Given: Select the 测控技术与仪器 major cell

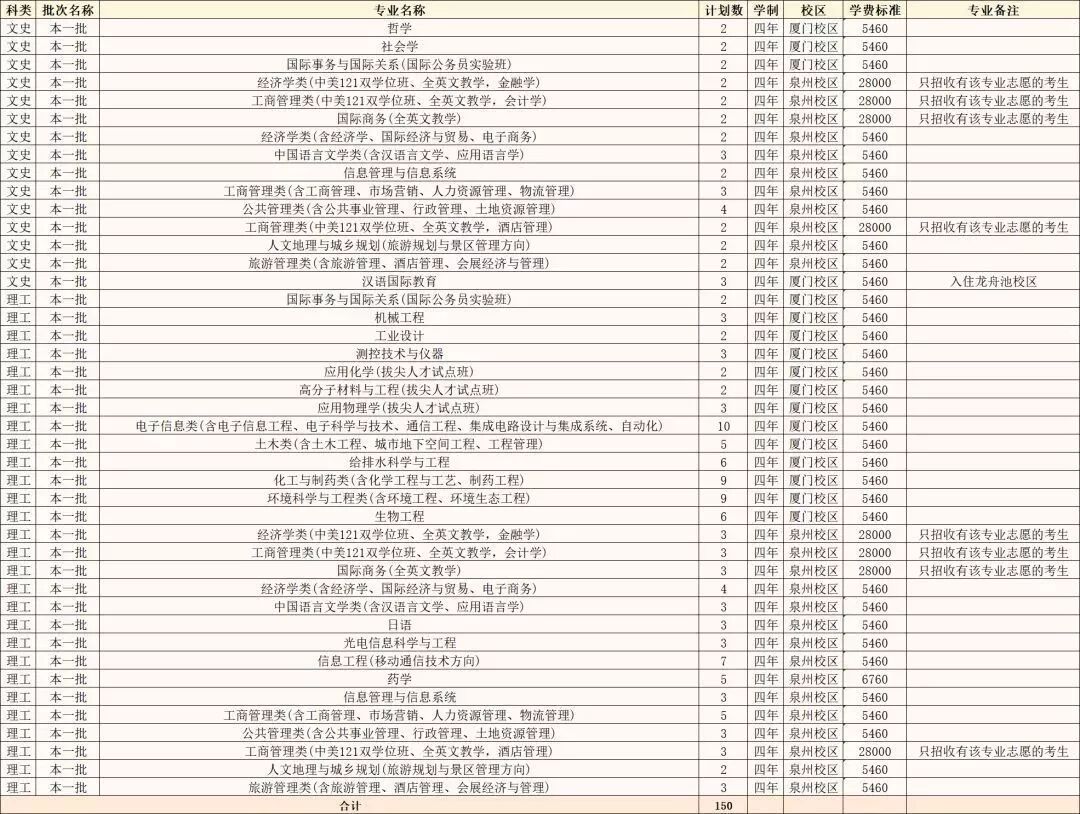Looking at the screenshot, I should pos(399,354).
